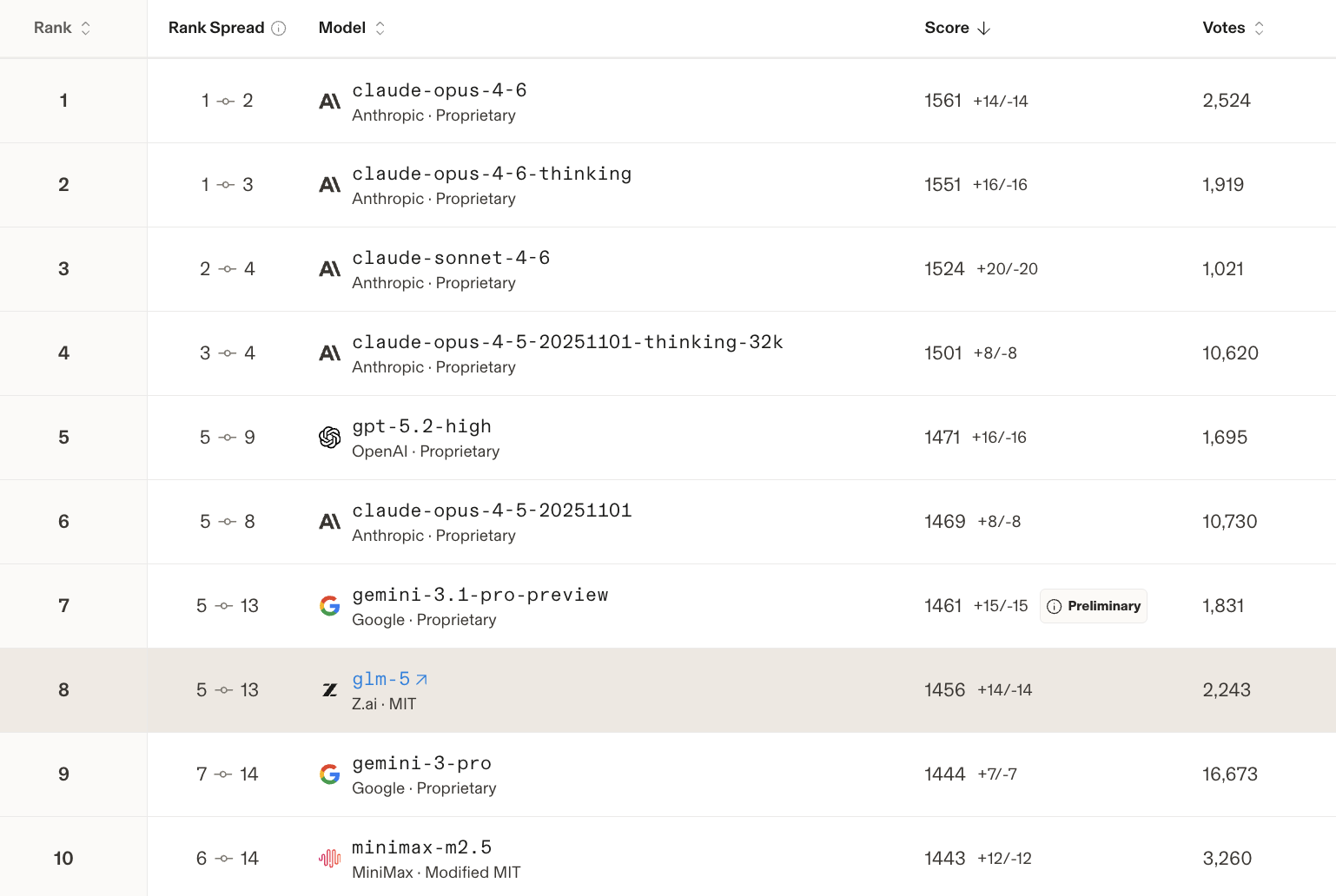Sort the table by Model name

pos(351,28)
